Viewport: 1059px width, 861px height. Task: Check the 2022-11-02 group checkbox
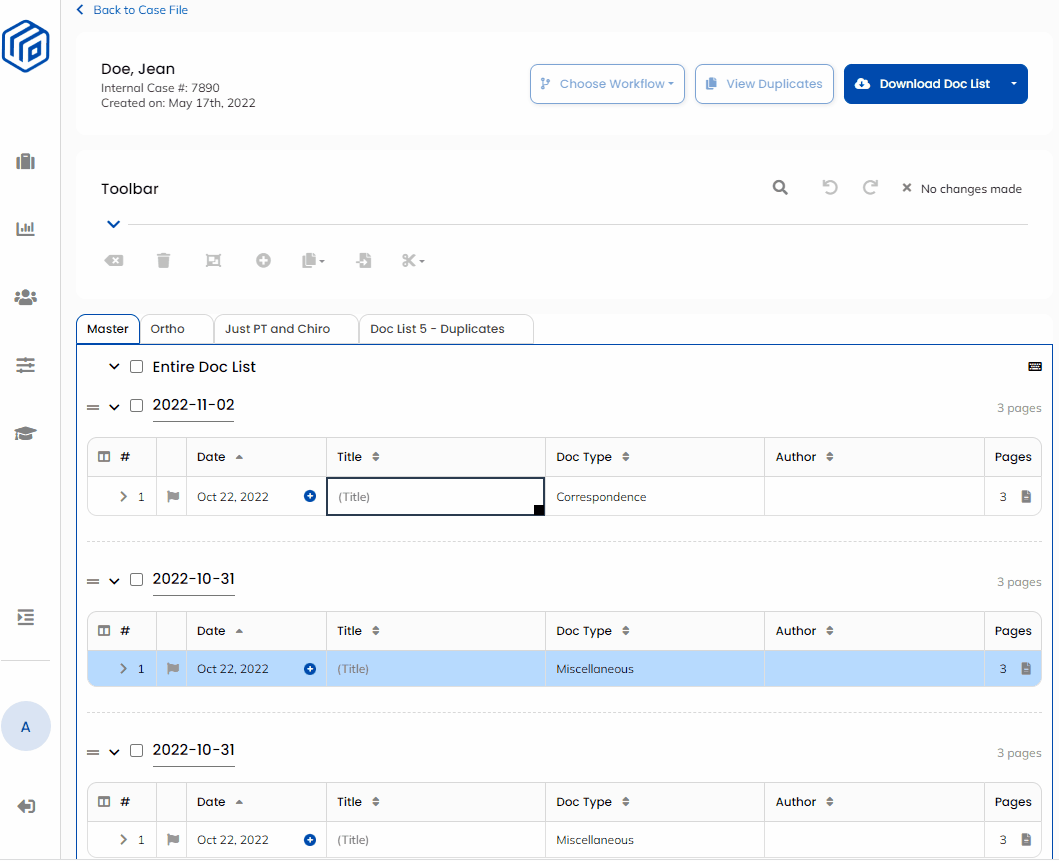pos(137,406)
